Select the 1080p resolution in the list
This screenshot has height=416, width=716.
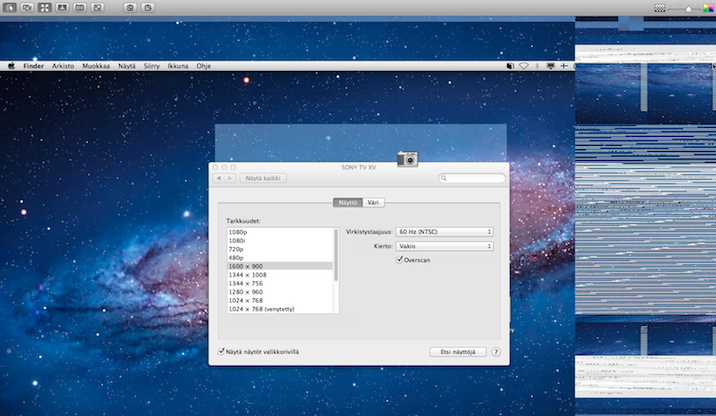238,232
